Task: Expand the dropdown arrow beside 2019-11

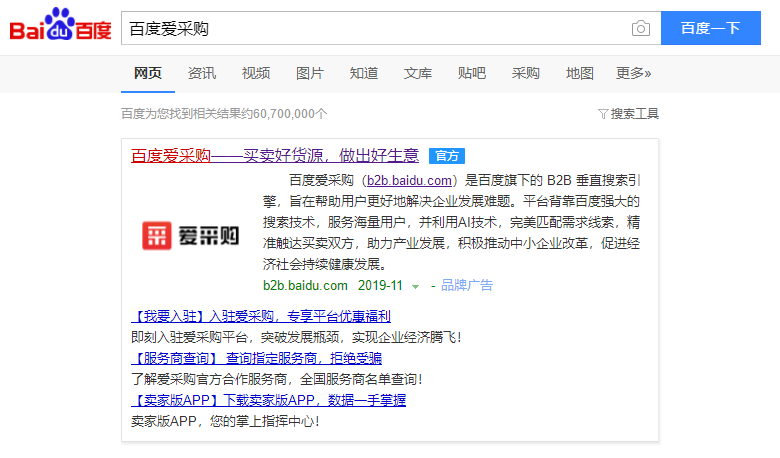Action: (x=415, y=286)
